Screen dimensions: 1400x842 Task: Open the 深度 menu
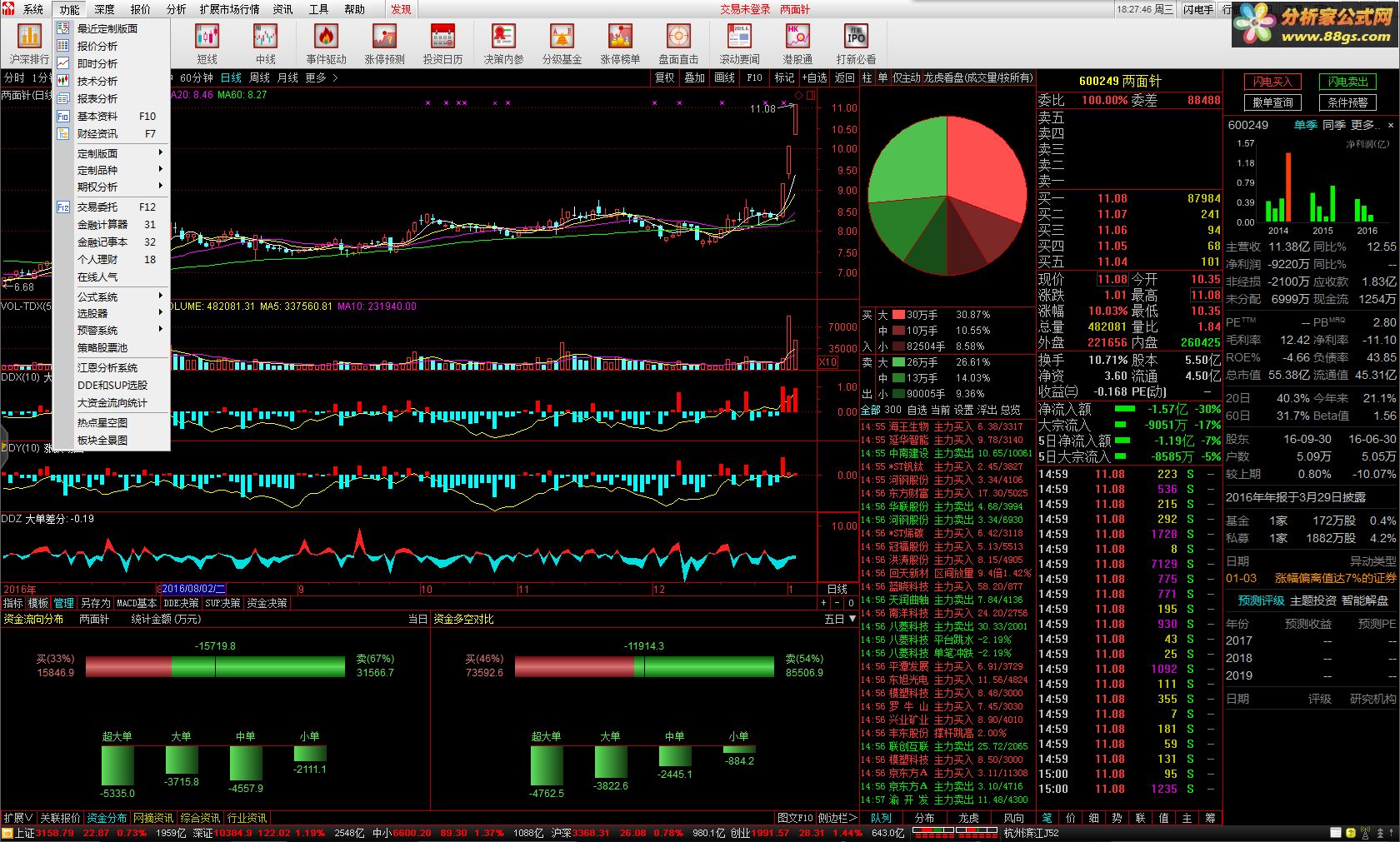click(105, 9)
